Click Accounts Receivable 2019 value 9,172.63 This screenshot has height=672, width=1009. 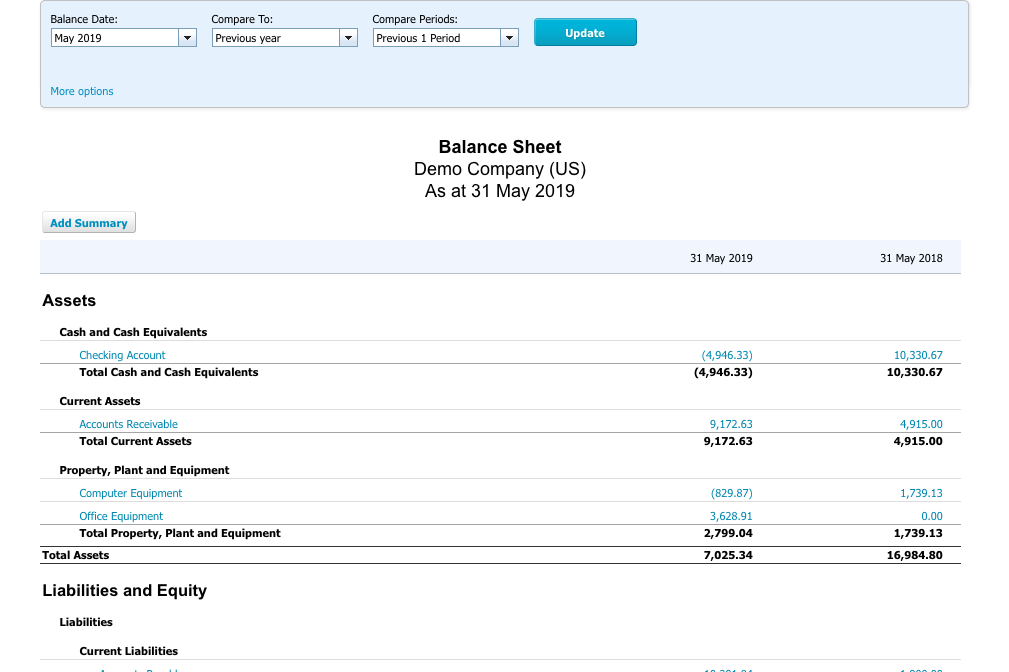point(730,424)
